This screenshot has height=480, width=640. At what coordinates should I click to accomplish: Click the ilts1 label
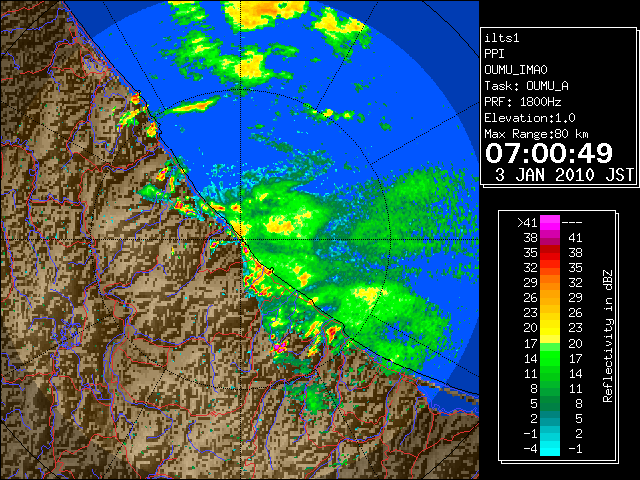pos(502,38)
